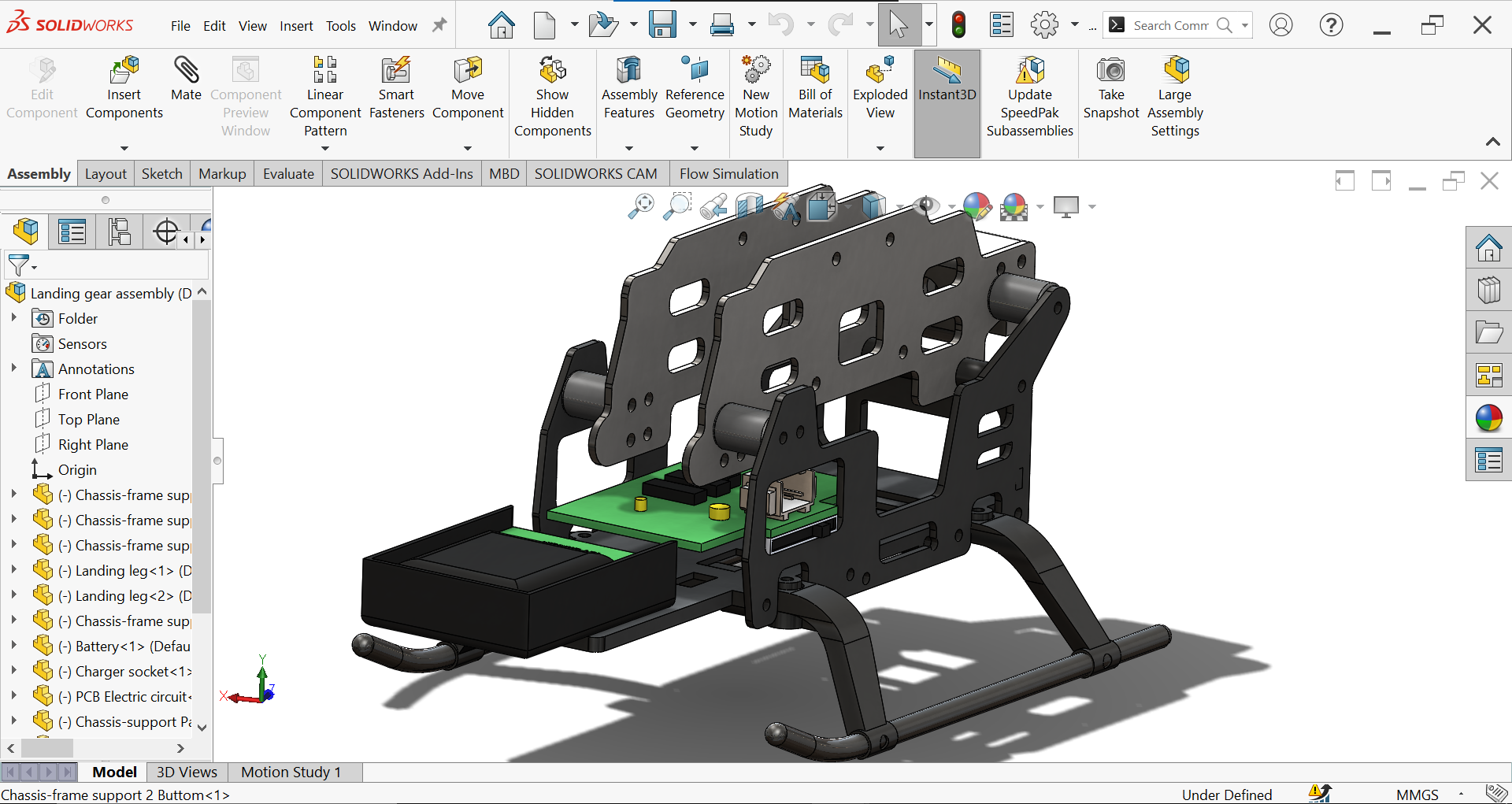This screenshot has width=1512, height=804.
Task: Click the Display Style cube icon
Action: [873, 206]
